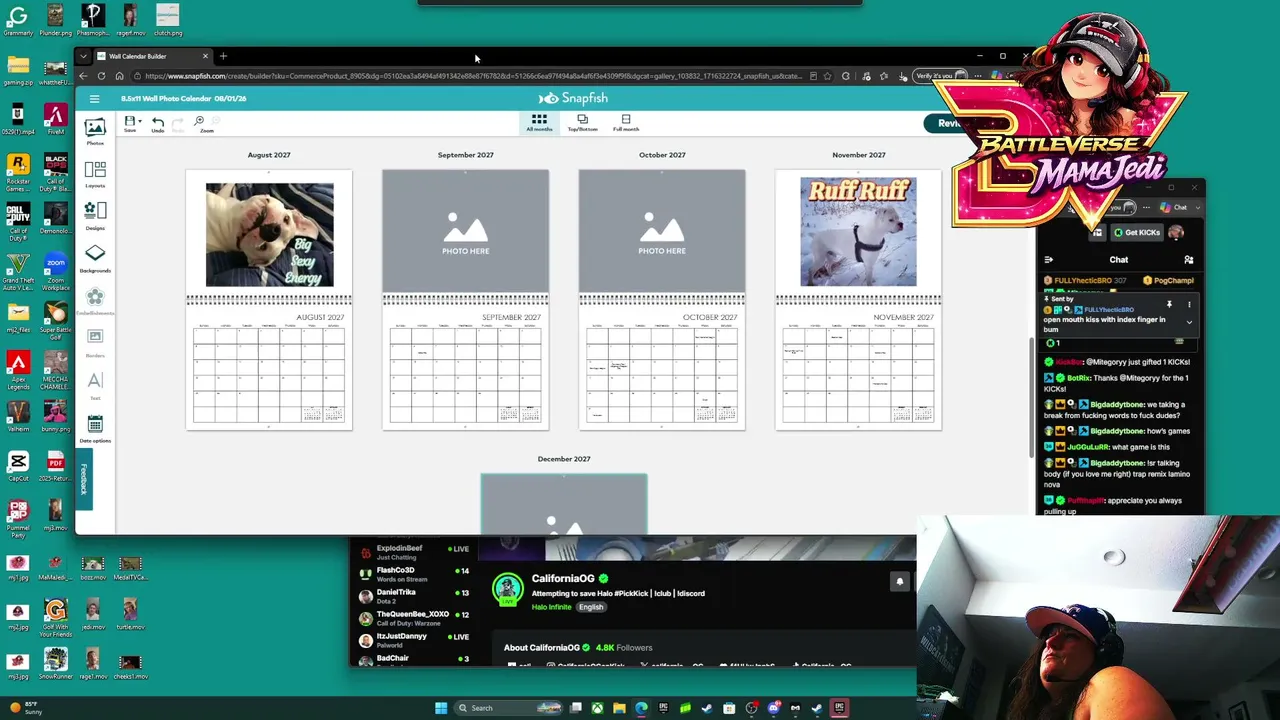Open the Embellishments panel in Snapfish sidebar
This screenshot has height=720, width=1280.
(x=95, y=301)
